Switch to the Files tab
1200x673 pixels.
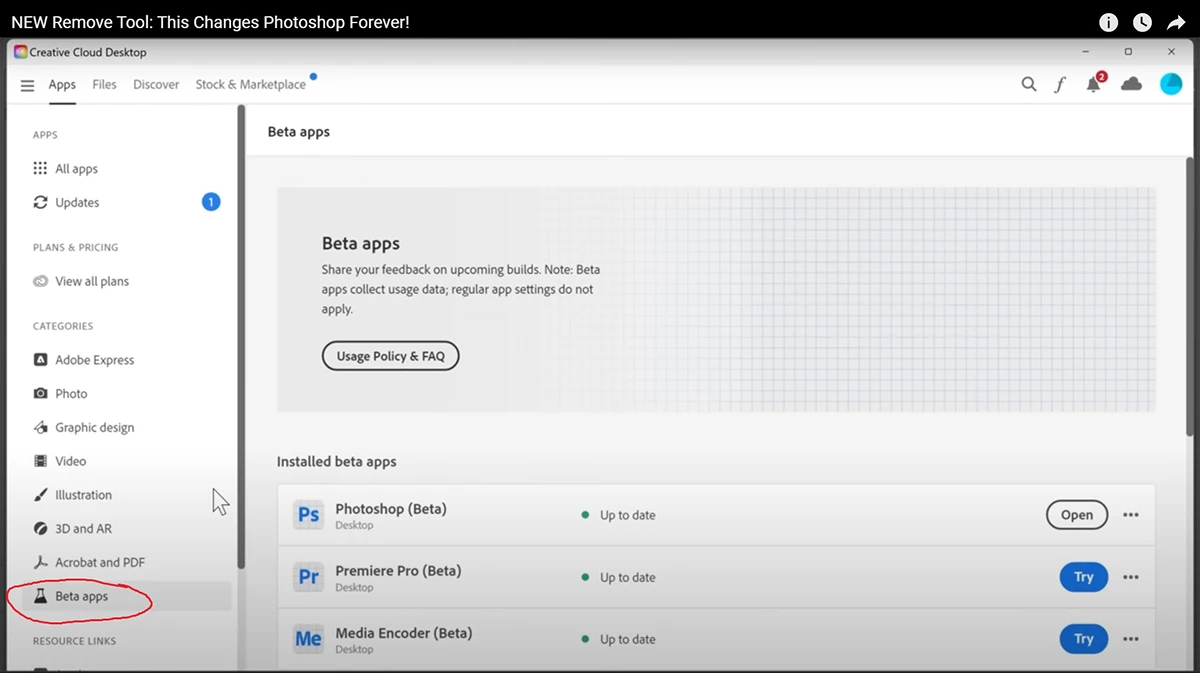(104, 85)
